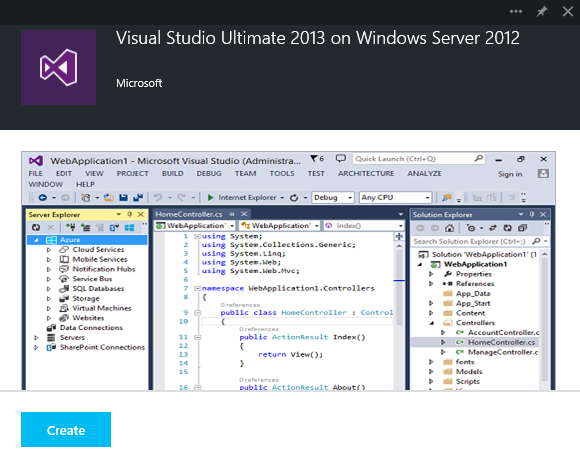The height and width of the screenshot is (454, 580).
Task: Open the FILE menu in Visual Studio
Action: 36,174
